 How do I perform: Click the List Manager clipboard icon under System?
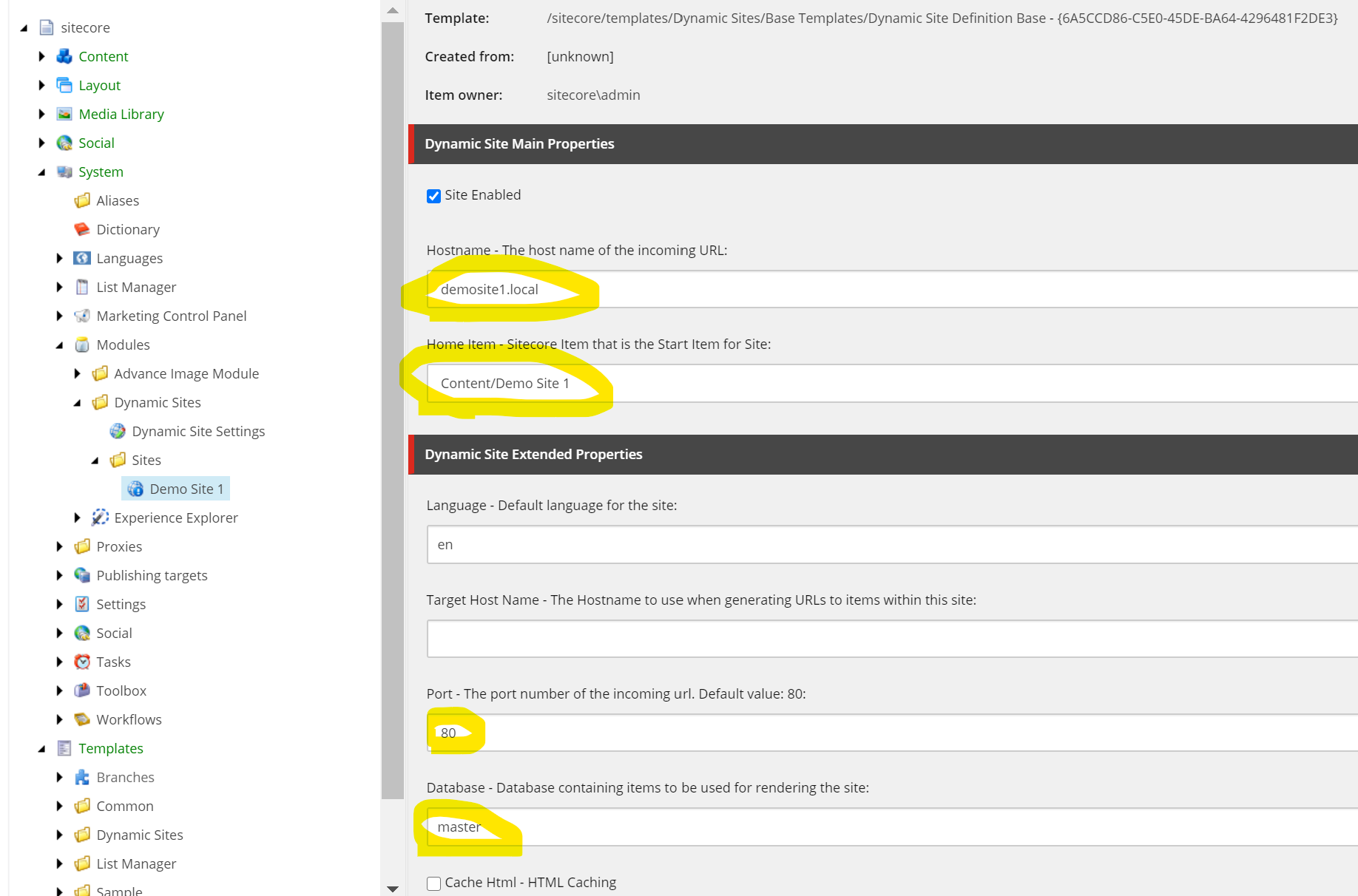[82, 287]
